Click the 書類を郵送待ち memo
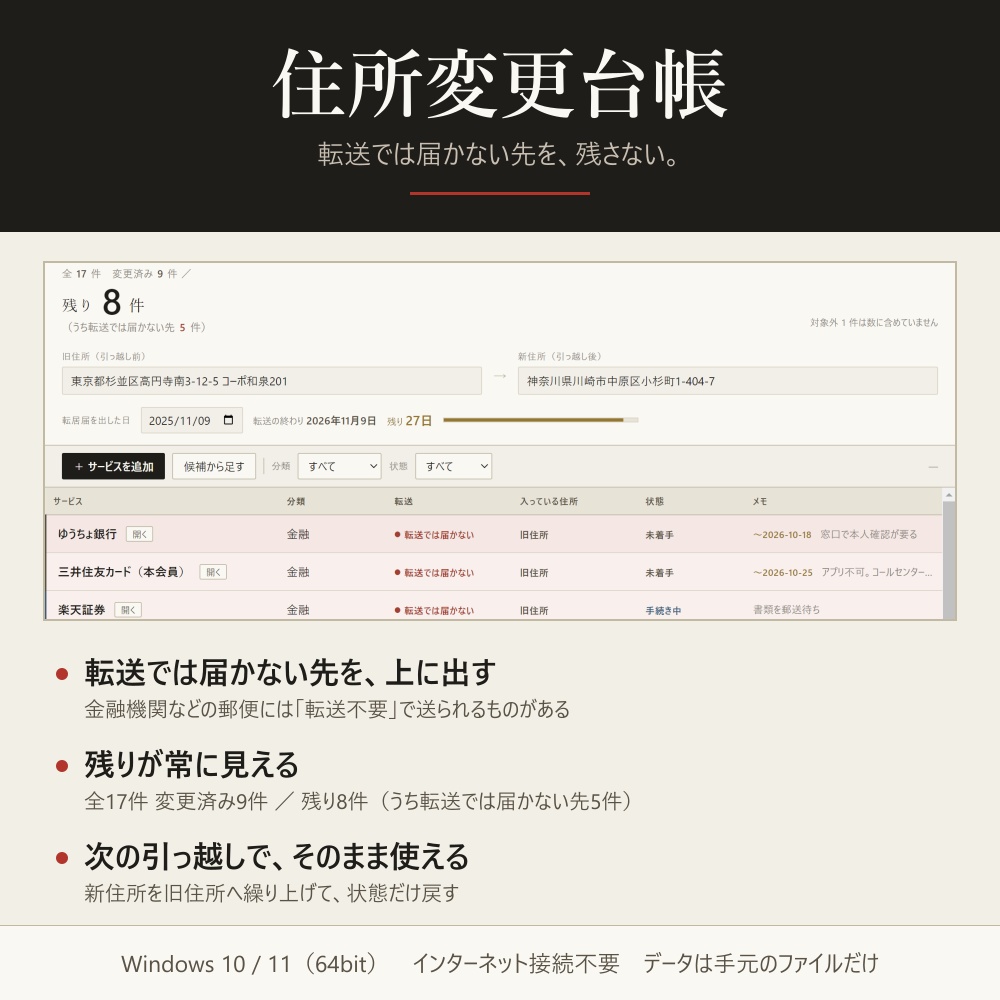Viewport: 1000px width, 1000px height. [x=786, y=610]
